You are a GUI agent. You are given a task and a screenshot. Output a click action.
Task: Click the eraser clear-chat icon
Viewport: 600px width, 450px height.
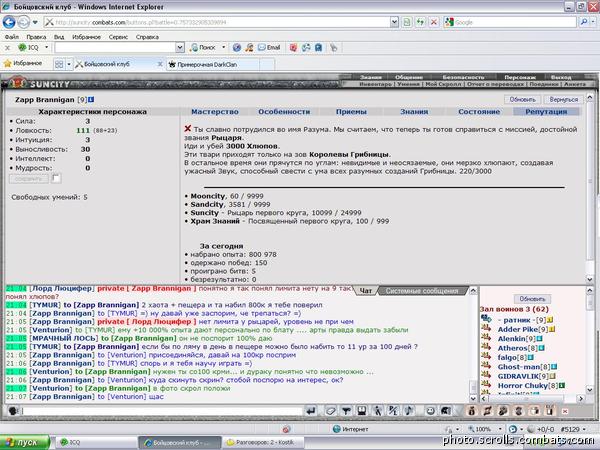[x=330, y=411]
